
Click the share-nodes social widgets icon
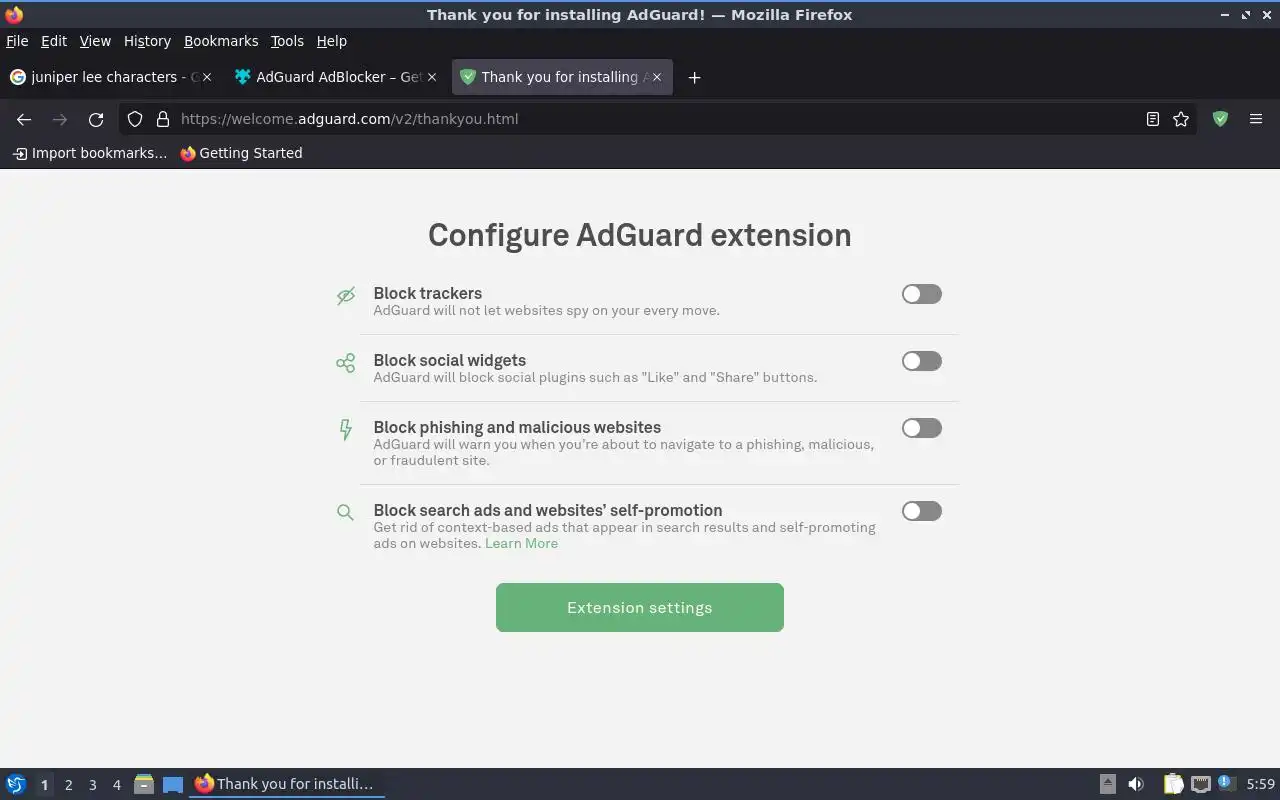(x=346, y=363)
